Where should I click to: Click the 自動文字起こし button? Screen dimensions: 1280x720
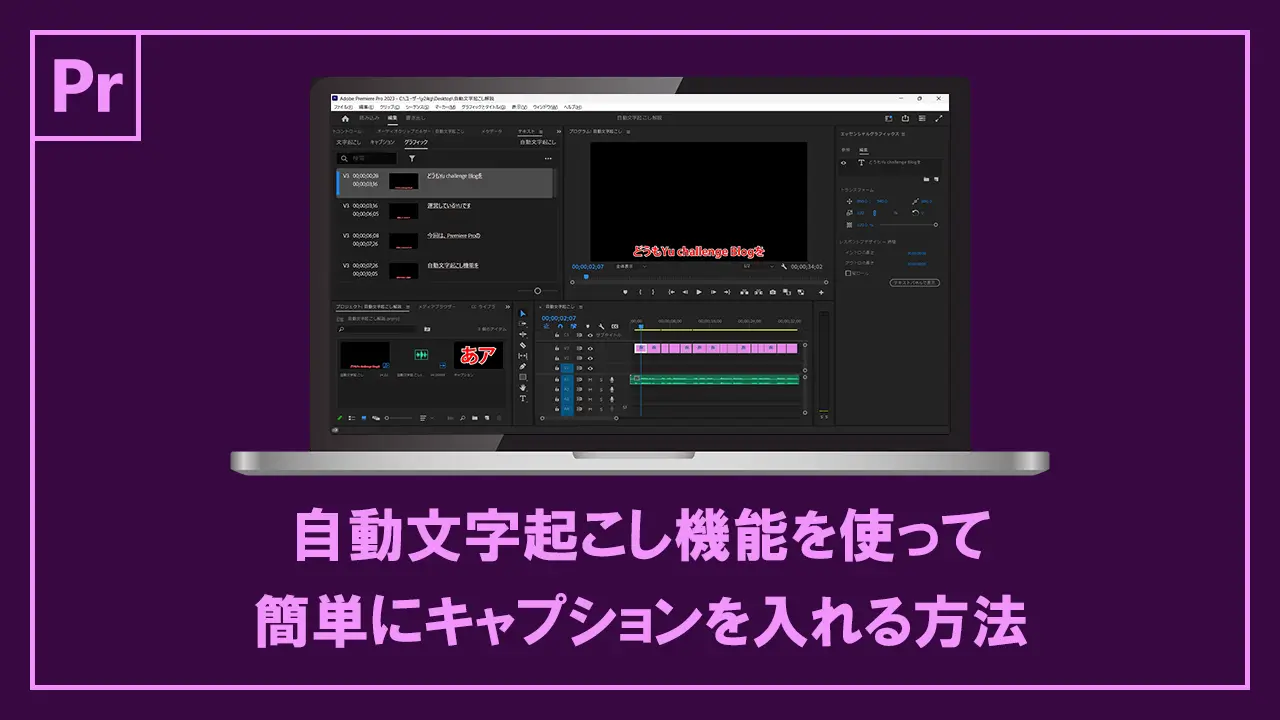click(538, 142)
